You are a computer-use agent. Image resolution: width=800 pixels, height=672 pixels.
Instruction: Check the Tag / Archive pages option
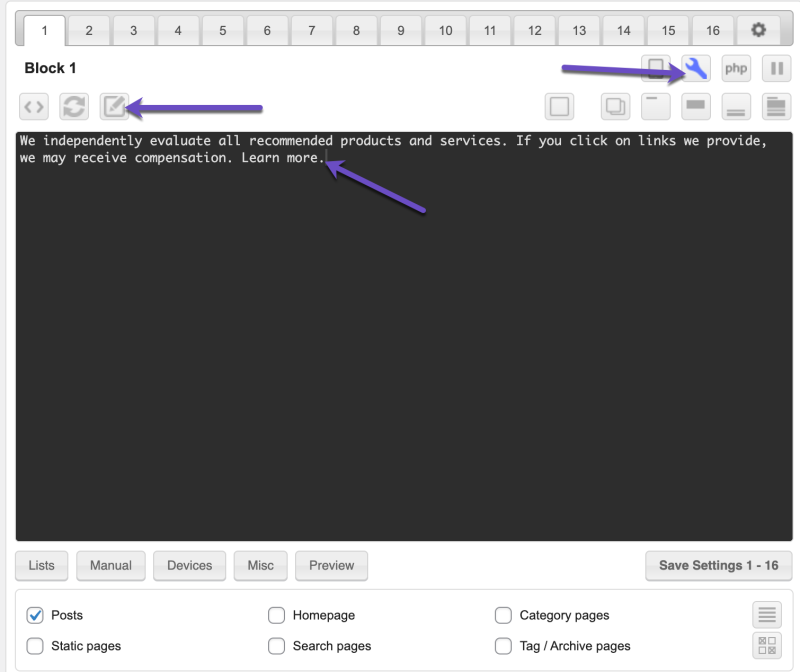(504, 646)
